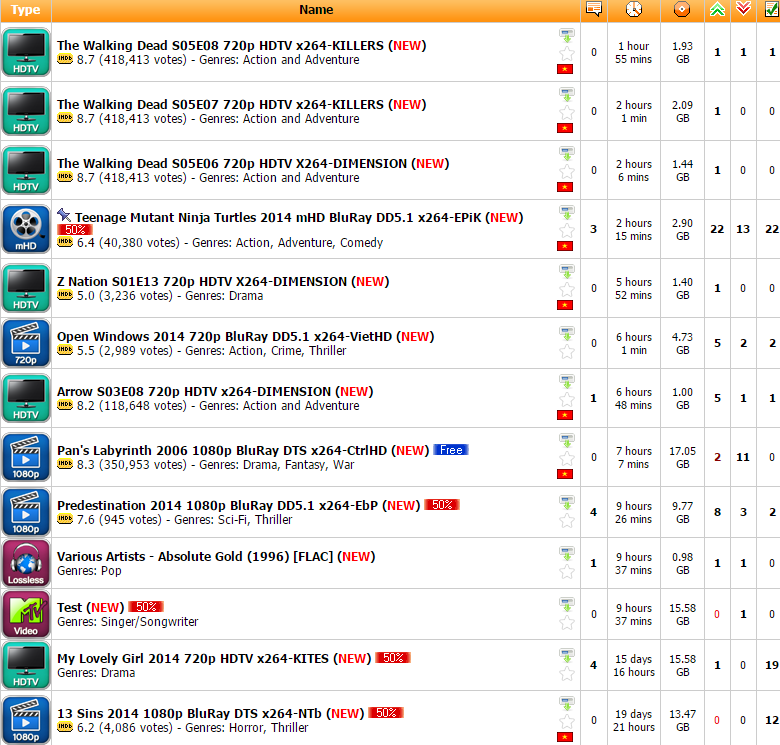Sort by the Type column header
The image size is (780, 745).
point(25,10)
